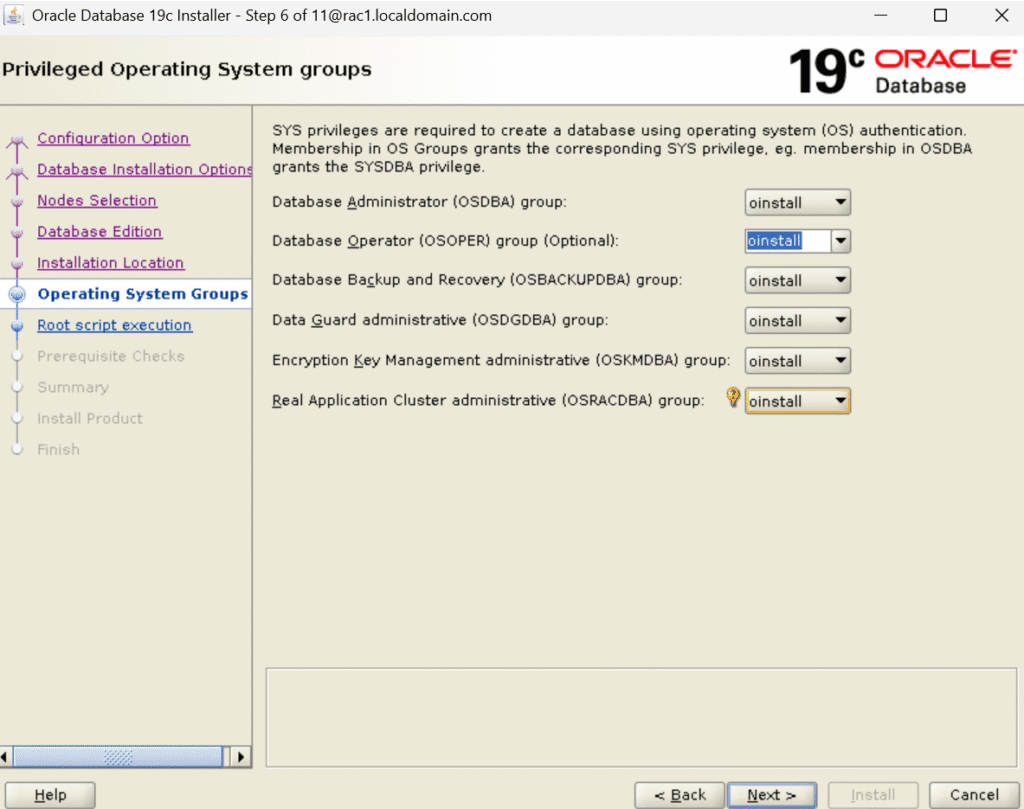This screenshot has width=1024, height=809.
Task: Click the Java icon in the title bar
Action: [x=15, y=16]
